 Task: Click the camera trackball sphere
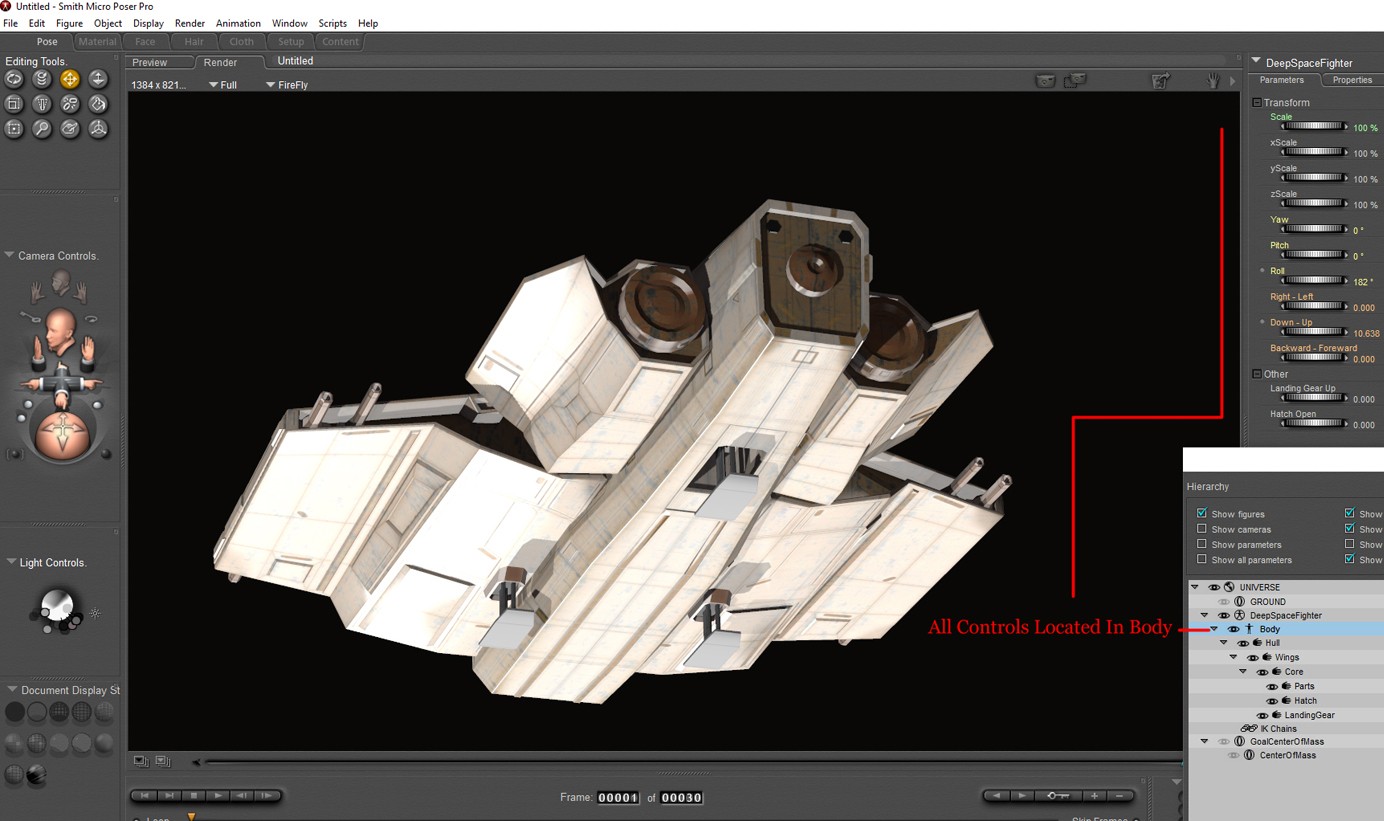(63, 434)
